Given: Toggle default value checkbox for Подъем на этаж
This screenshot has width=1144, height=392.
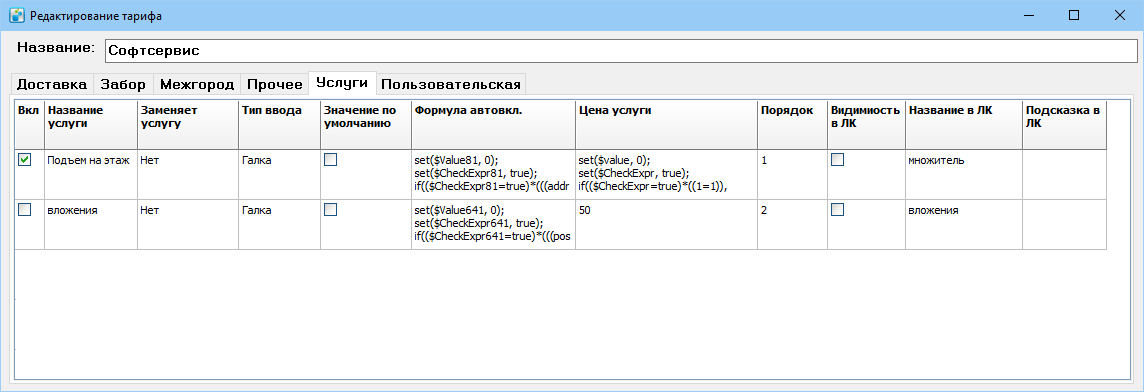Looking at the screenshot, I should click(x=331, y=160).
